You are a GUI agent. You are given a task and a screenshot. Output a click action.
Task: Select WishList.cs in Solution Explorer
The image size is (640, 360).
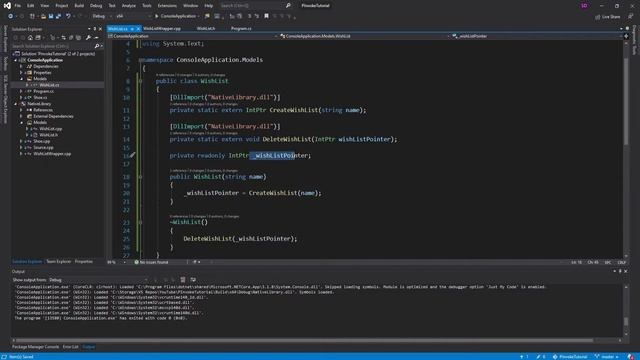(49, 85)
